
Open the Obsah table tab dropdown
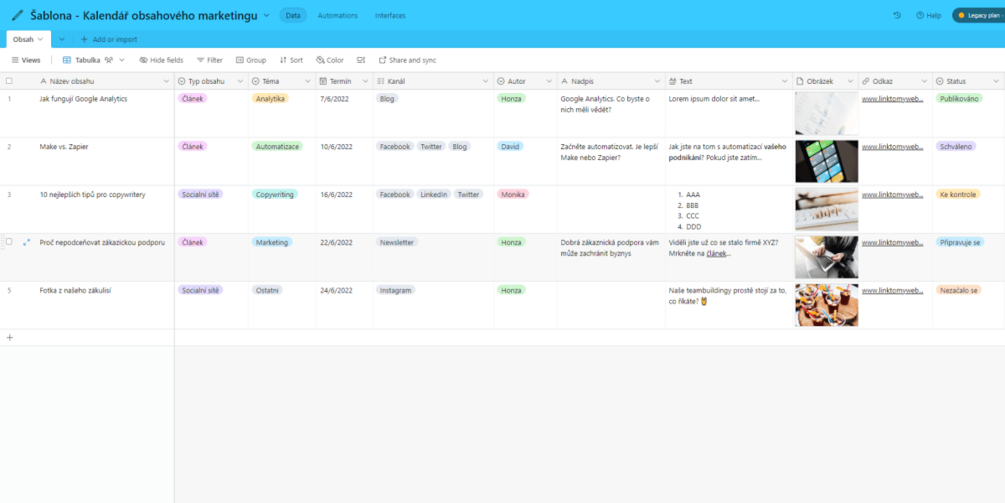[x=40, y=39]
